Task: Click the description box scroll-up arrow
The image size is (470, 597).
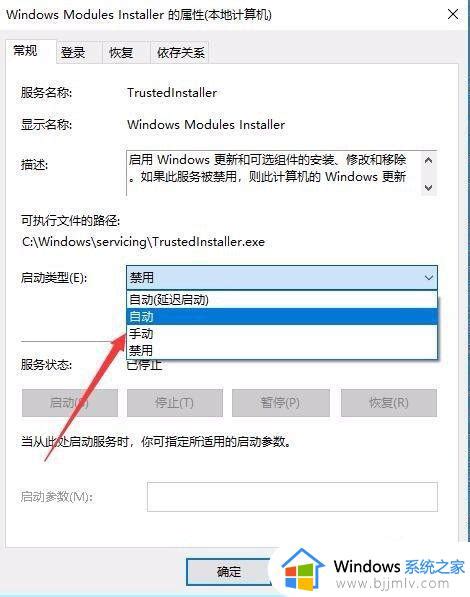Action: [428, 160]
